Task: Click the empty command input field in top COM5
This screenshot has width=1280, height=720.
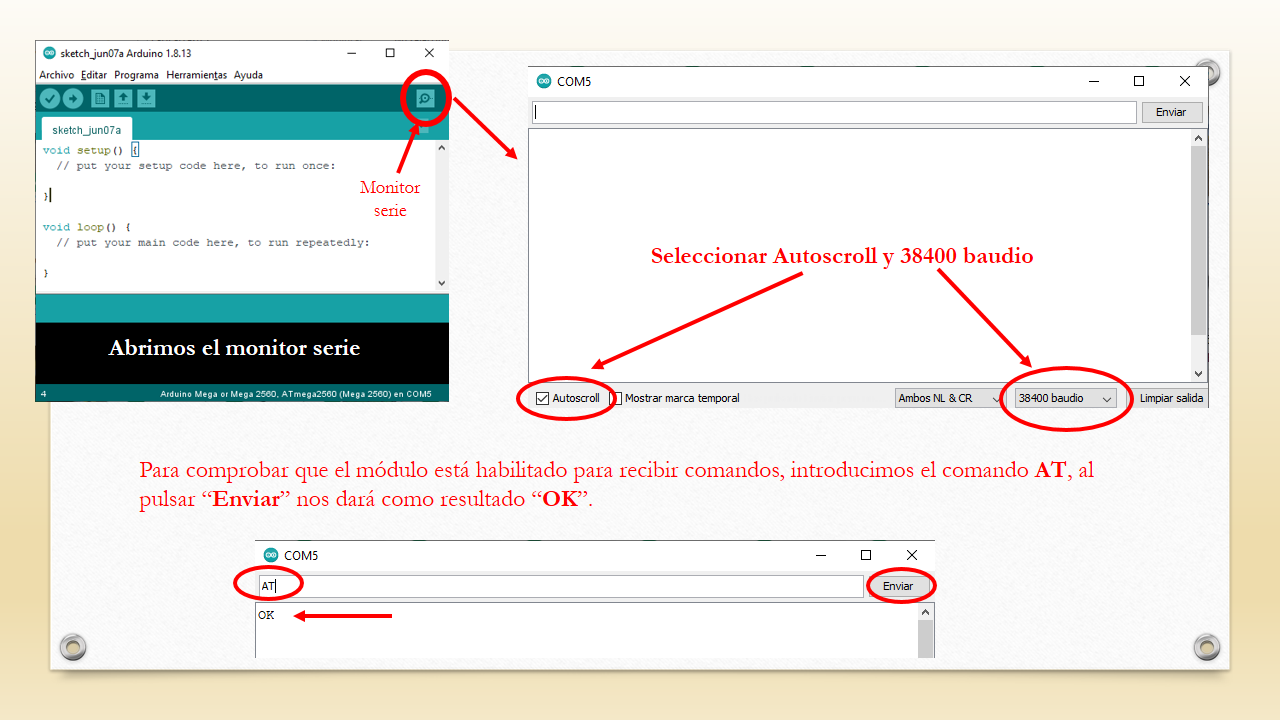Action: coord(834,112)
